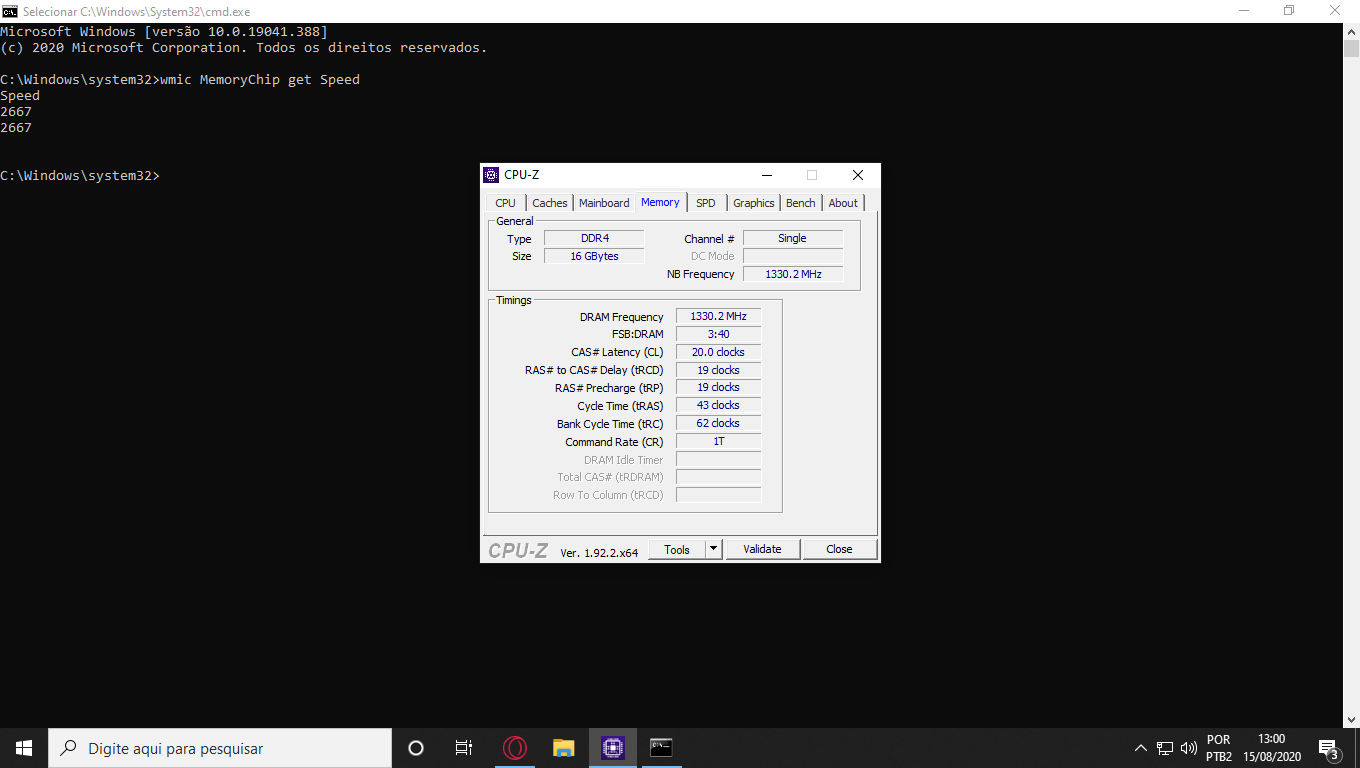
Task: Open network status tray icon
Action: pyautogui.click(x=1165, y=748)
